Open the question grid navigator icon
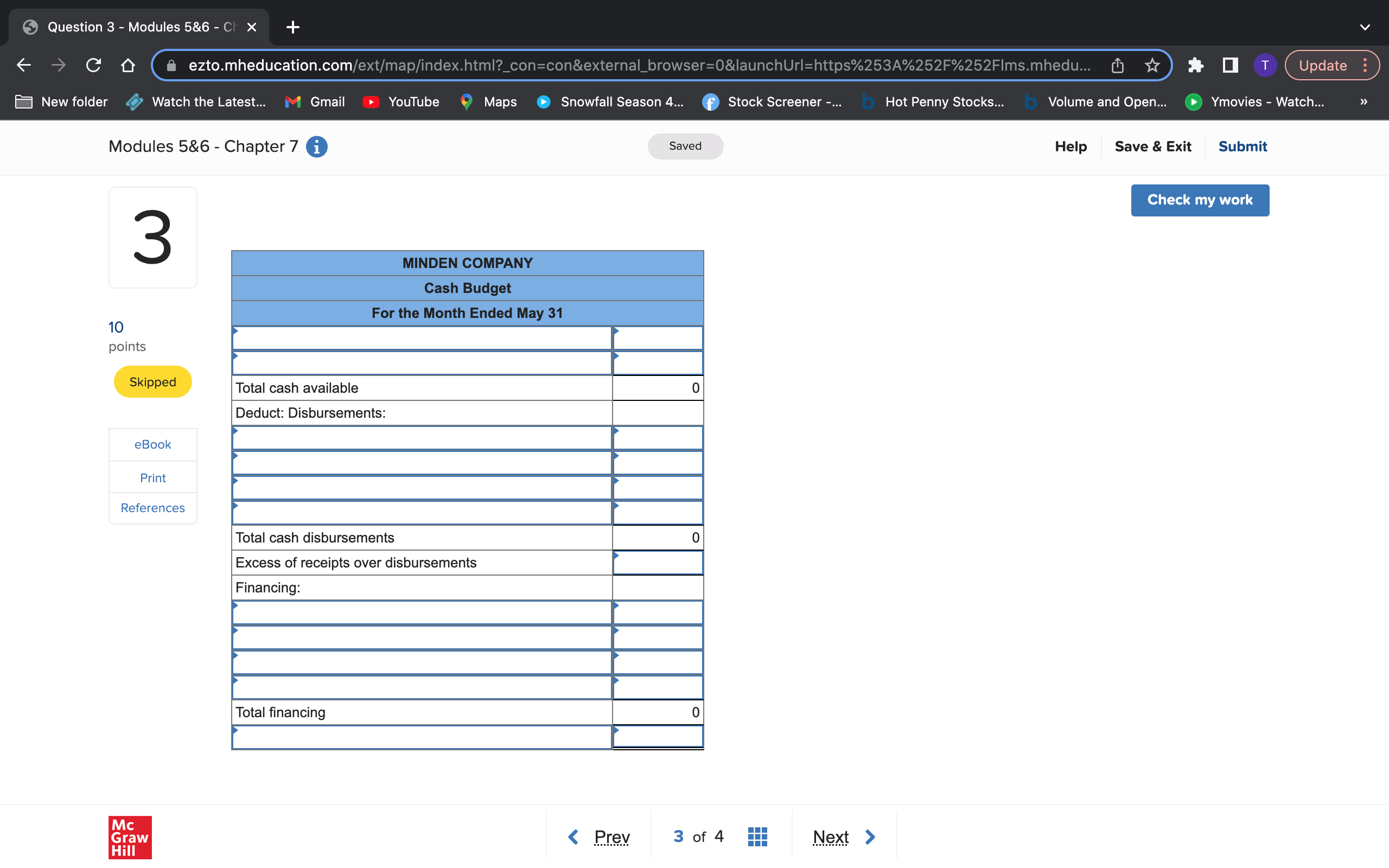The width and height of the screenshot is (1389, 868). point(757,837)
